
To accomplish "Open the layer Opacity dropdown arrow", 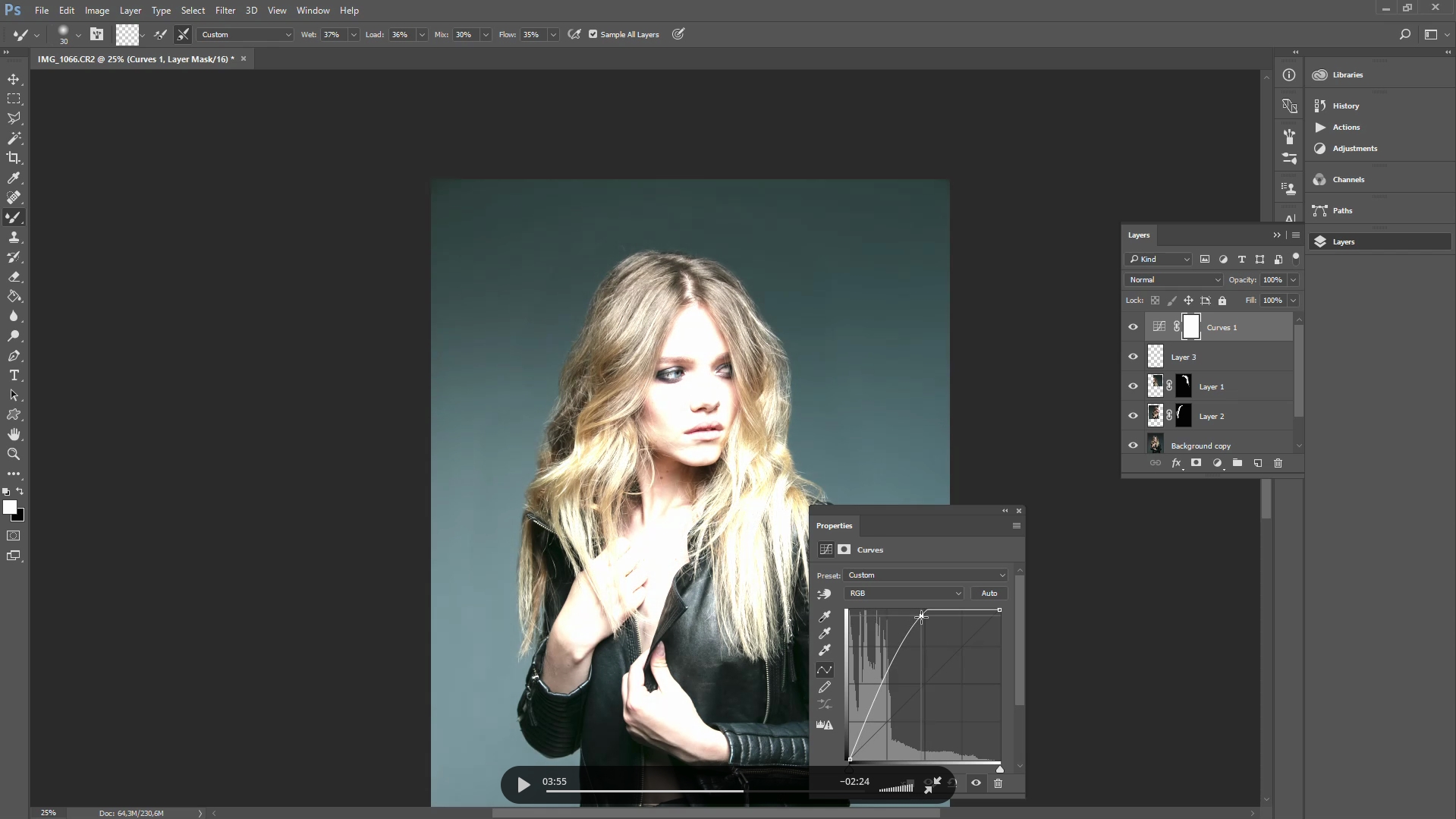I will [x=1293, y=280].
